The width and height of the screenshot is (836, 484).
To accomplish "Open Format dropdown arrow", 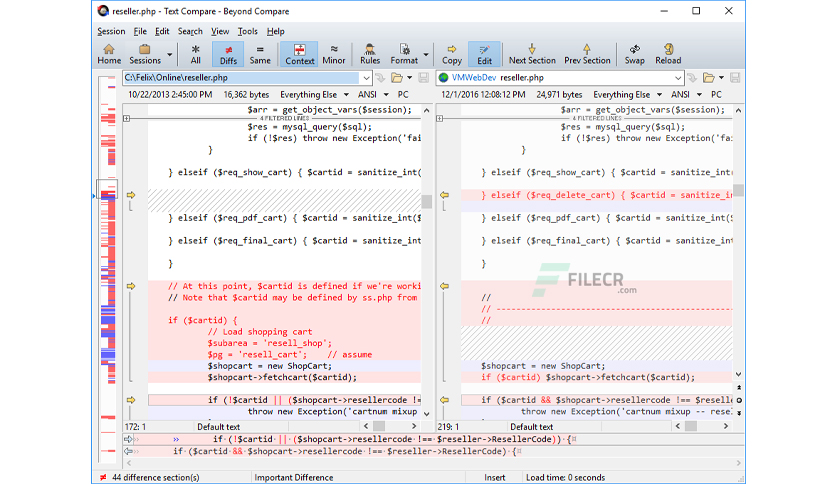I will [x=425, y=54].
